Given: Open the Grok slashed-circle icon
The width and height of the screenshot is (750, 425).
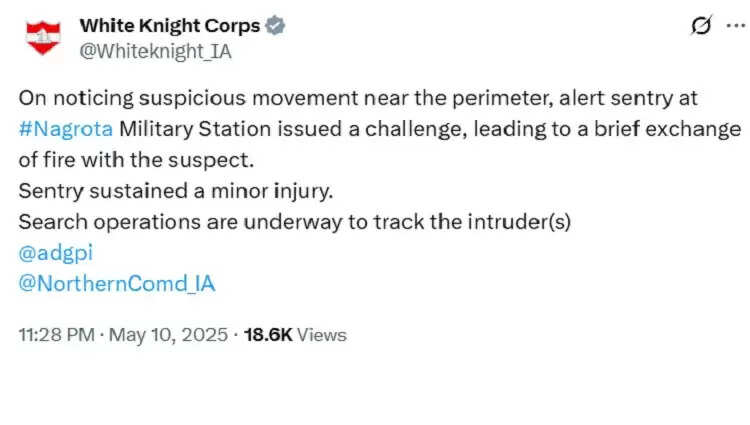Looking at the screenshot, I should [x=701, y=27].
